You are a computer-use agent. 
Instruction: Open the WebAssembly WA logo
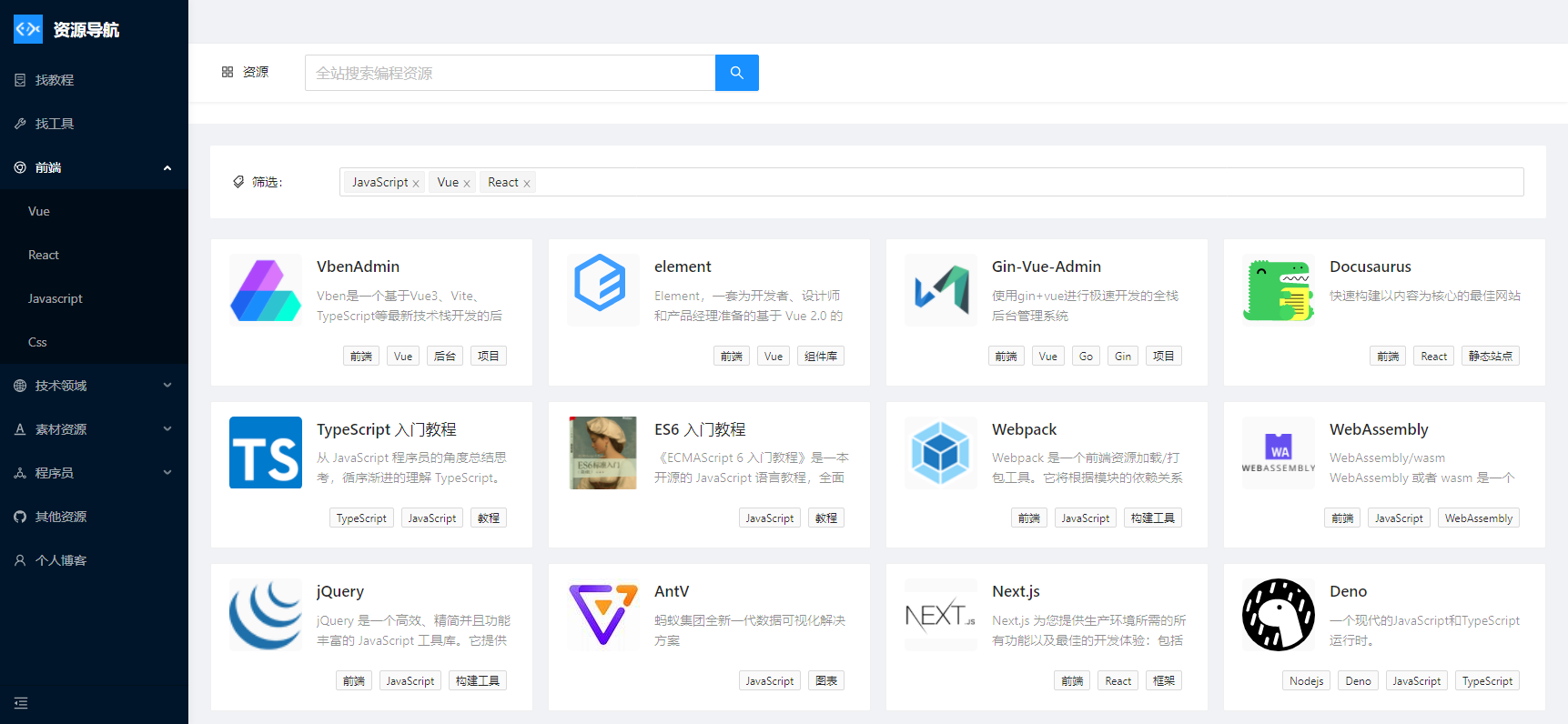pos(1279,453)
